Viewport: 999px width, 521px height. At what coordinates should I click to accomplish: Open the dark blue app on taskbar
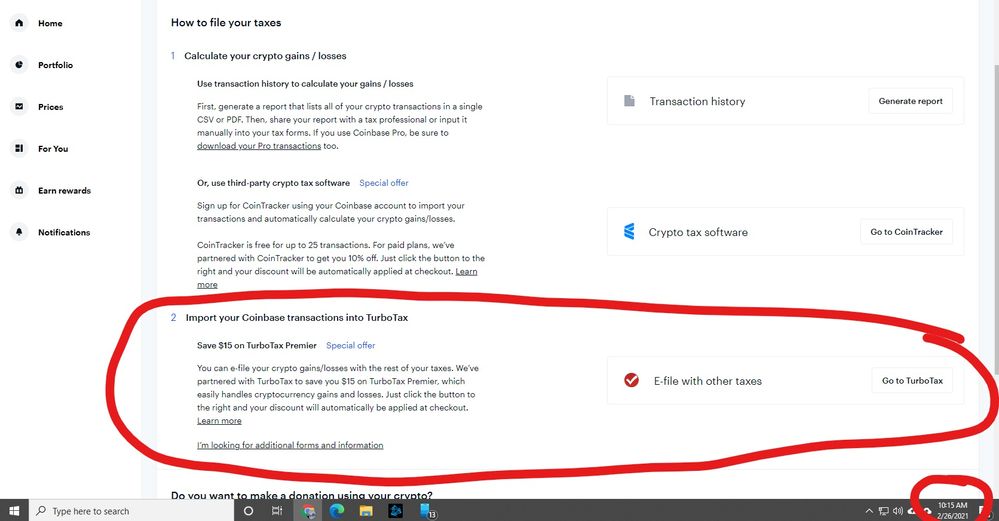[x=396, y=511]
